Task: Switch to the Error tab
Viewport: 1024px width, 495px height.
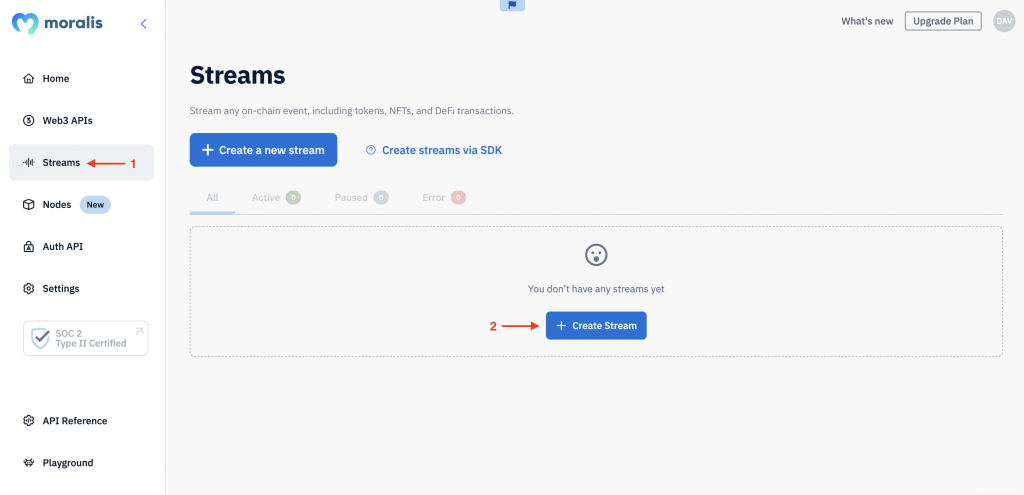Action: coord(444,197)
